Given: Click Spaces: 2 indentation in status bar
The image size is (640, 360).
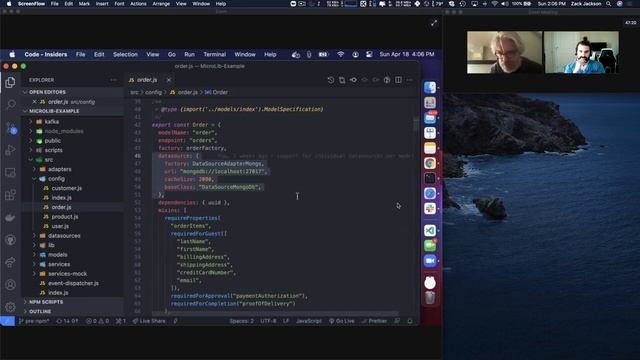Looking at the screenshot, I should [242, 321].
